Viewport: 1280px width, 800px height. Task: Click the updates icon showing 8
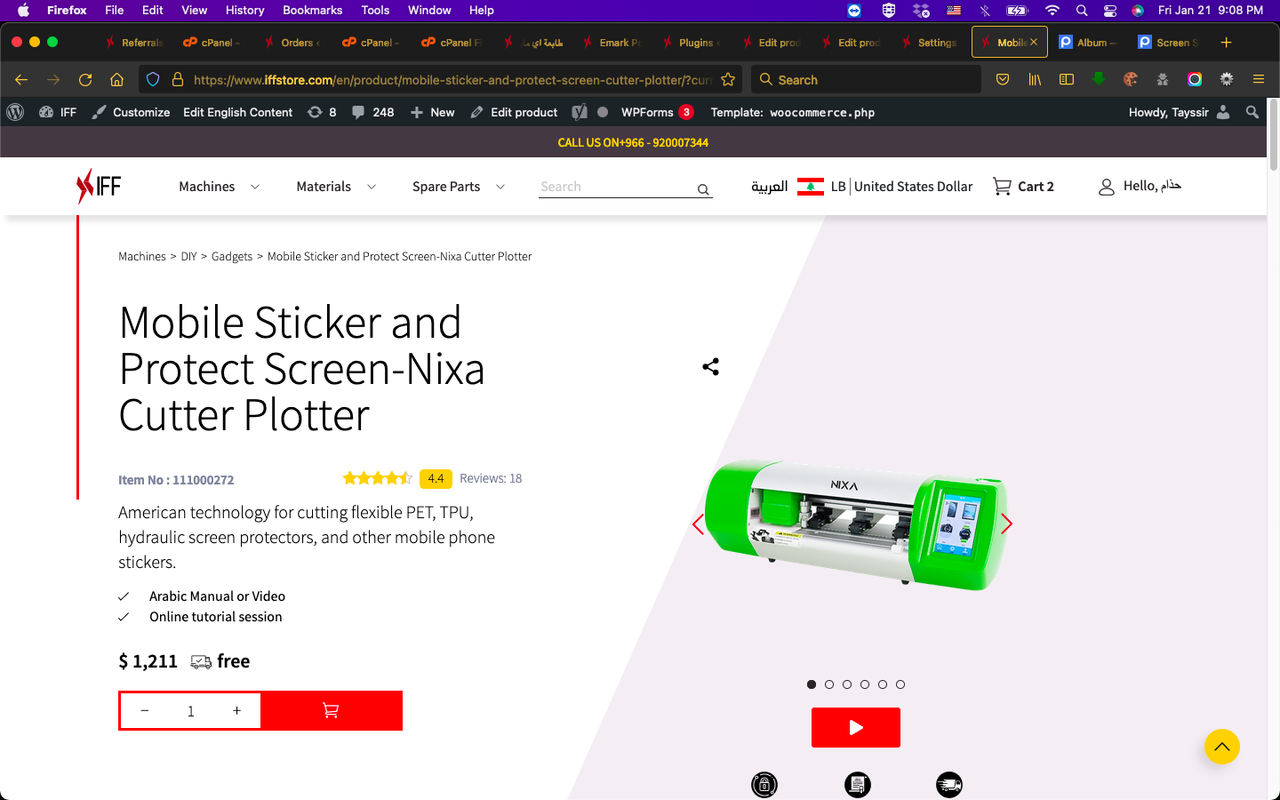pyautogui.click(x=321, y=112)
